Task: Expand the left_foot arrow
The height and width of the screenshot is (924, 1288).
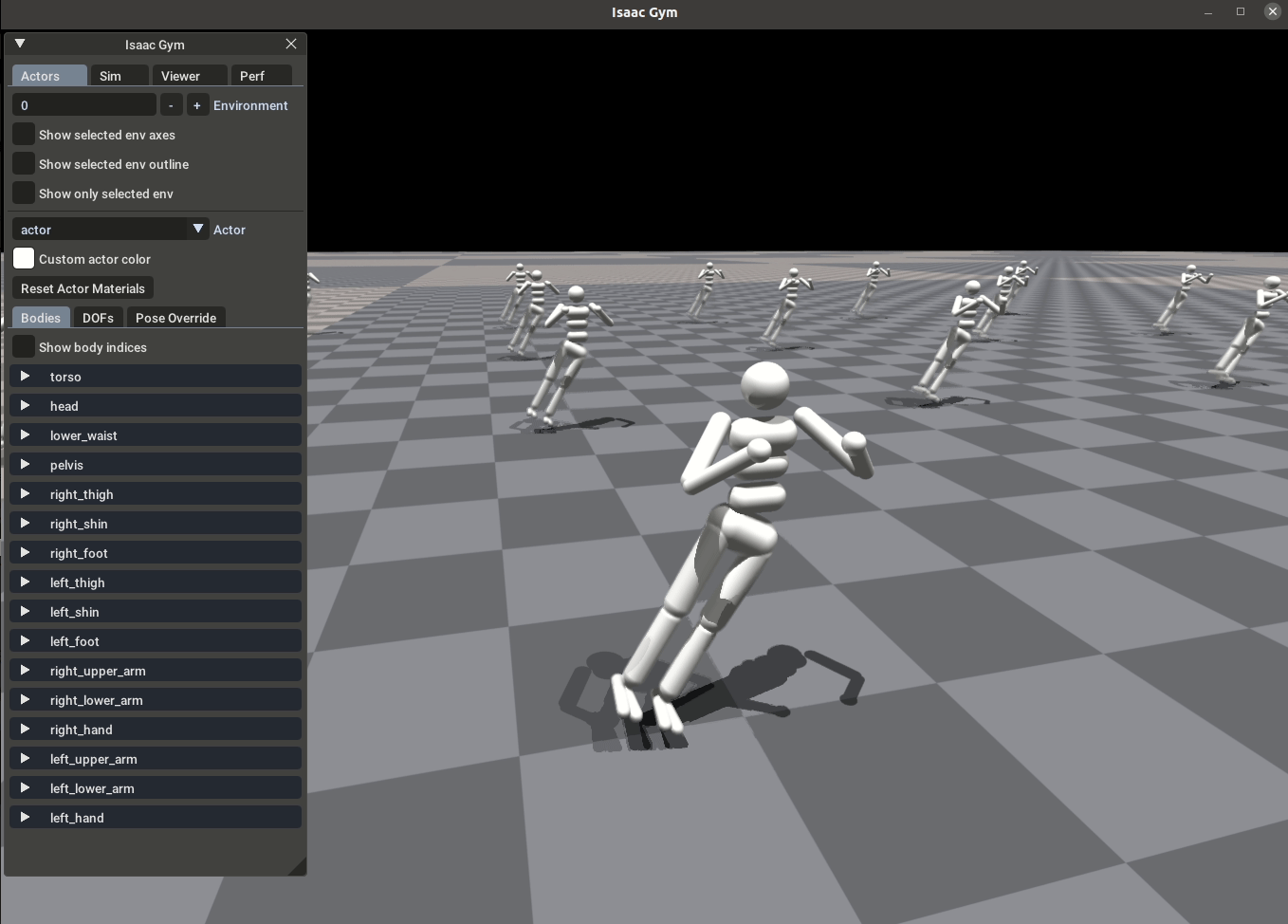Action: click(x=26, y=641)
